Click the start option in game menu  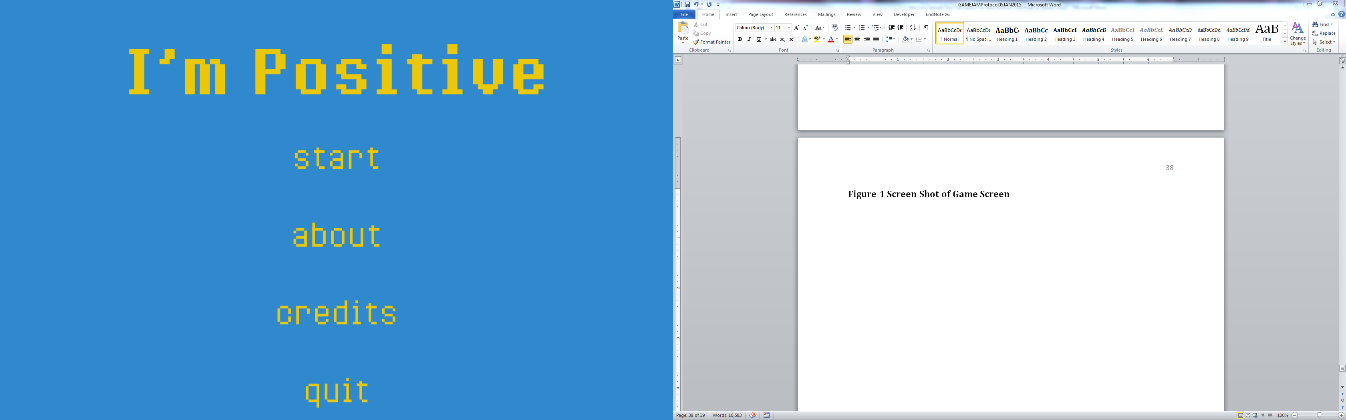337,158
